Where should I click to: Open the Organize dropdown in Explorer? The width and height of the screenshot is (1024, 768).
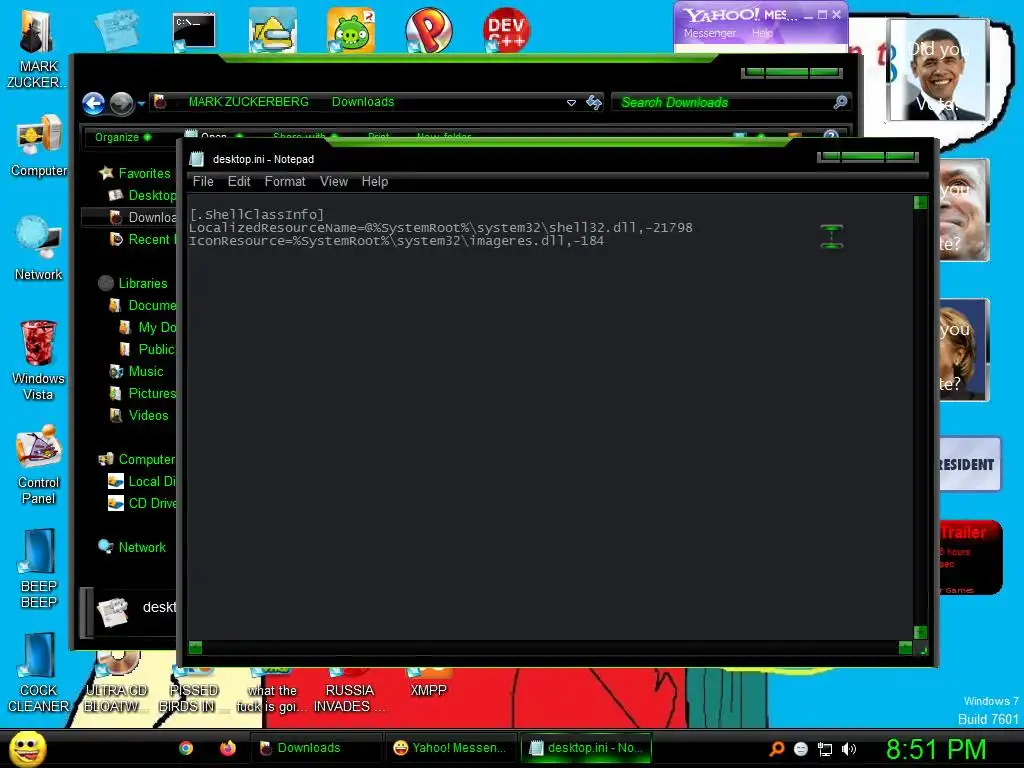[123, 137]
